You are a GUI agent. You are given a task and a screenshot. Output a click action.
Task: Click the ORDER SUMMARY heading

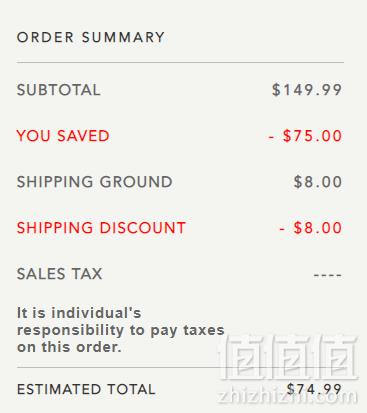[91, 37]
